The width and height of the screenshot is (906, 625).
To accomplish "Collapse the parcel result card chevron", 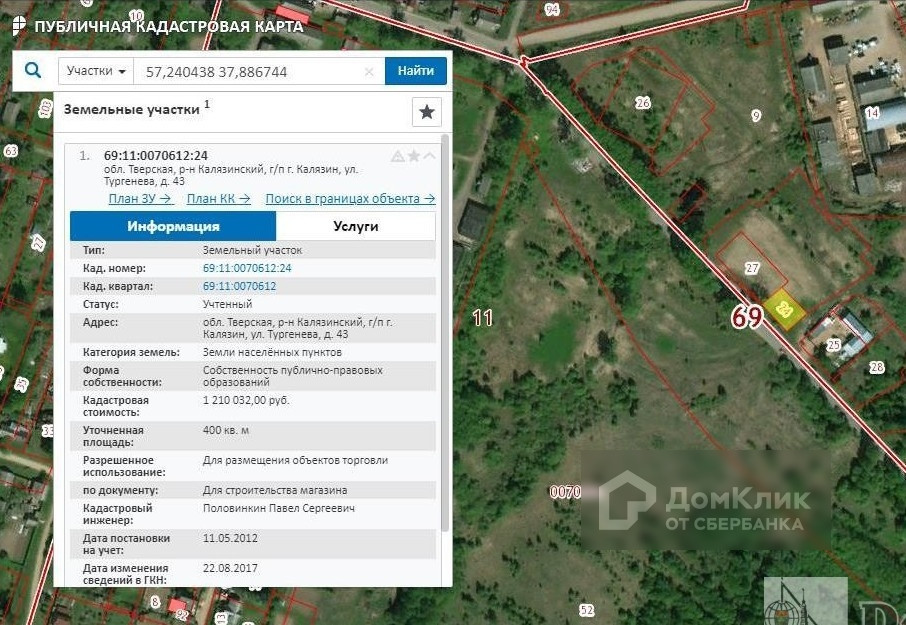I will tap(429, 156).
